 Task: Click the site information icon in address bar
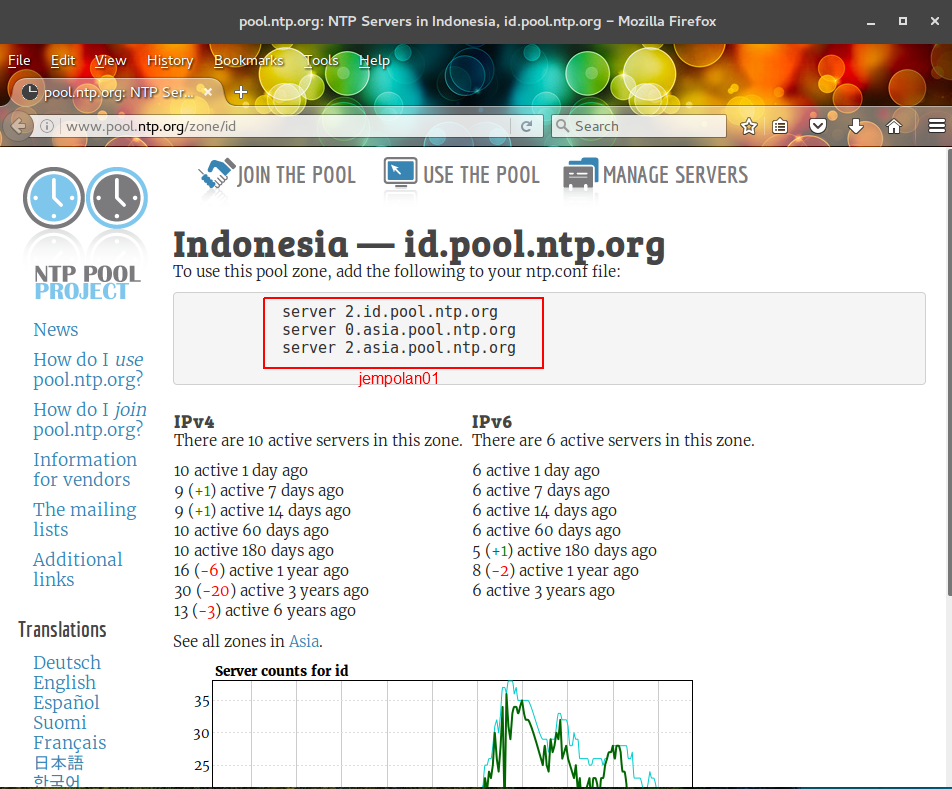point(46,126)
